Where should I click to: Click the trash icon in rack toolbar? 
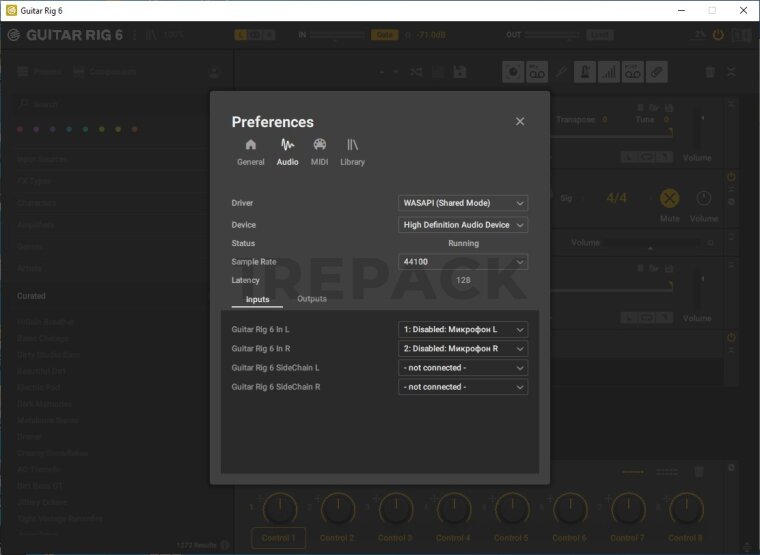tap(710, 72)
